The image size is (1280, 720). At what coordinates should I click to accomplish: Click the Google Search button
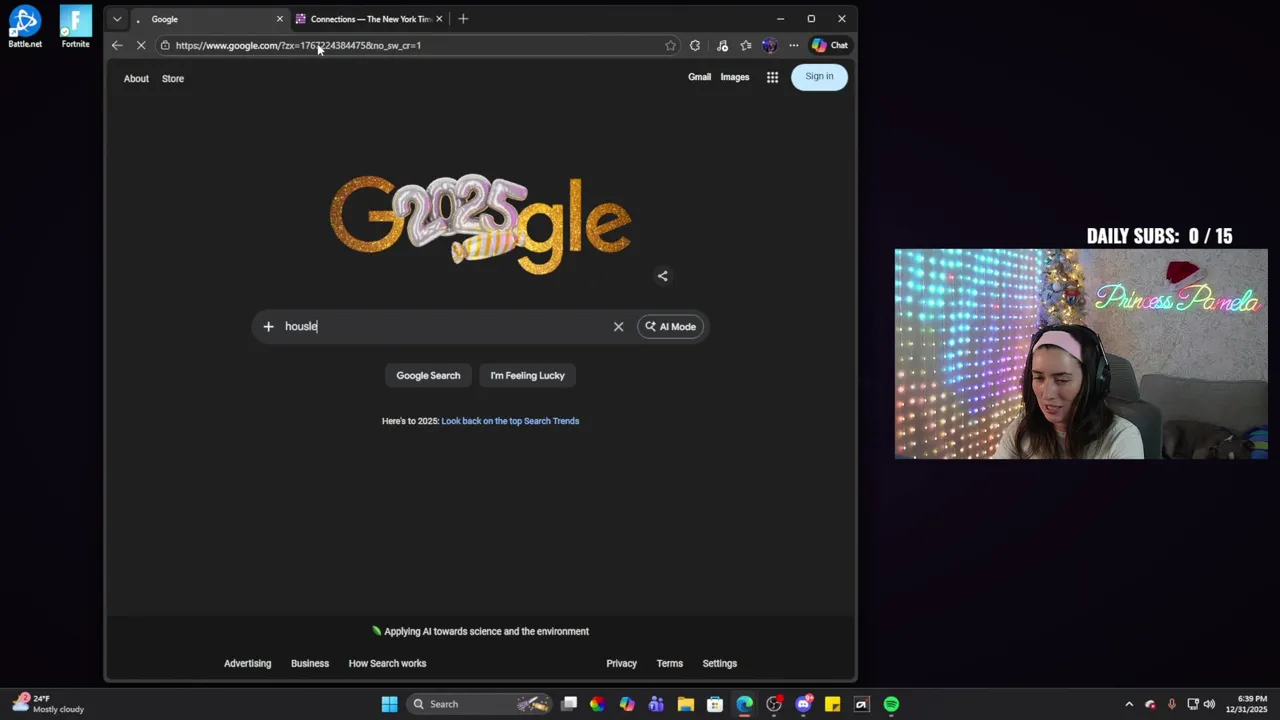pos(428,375)
